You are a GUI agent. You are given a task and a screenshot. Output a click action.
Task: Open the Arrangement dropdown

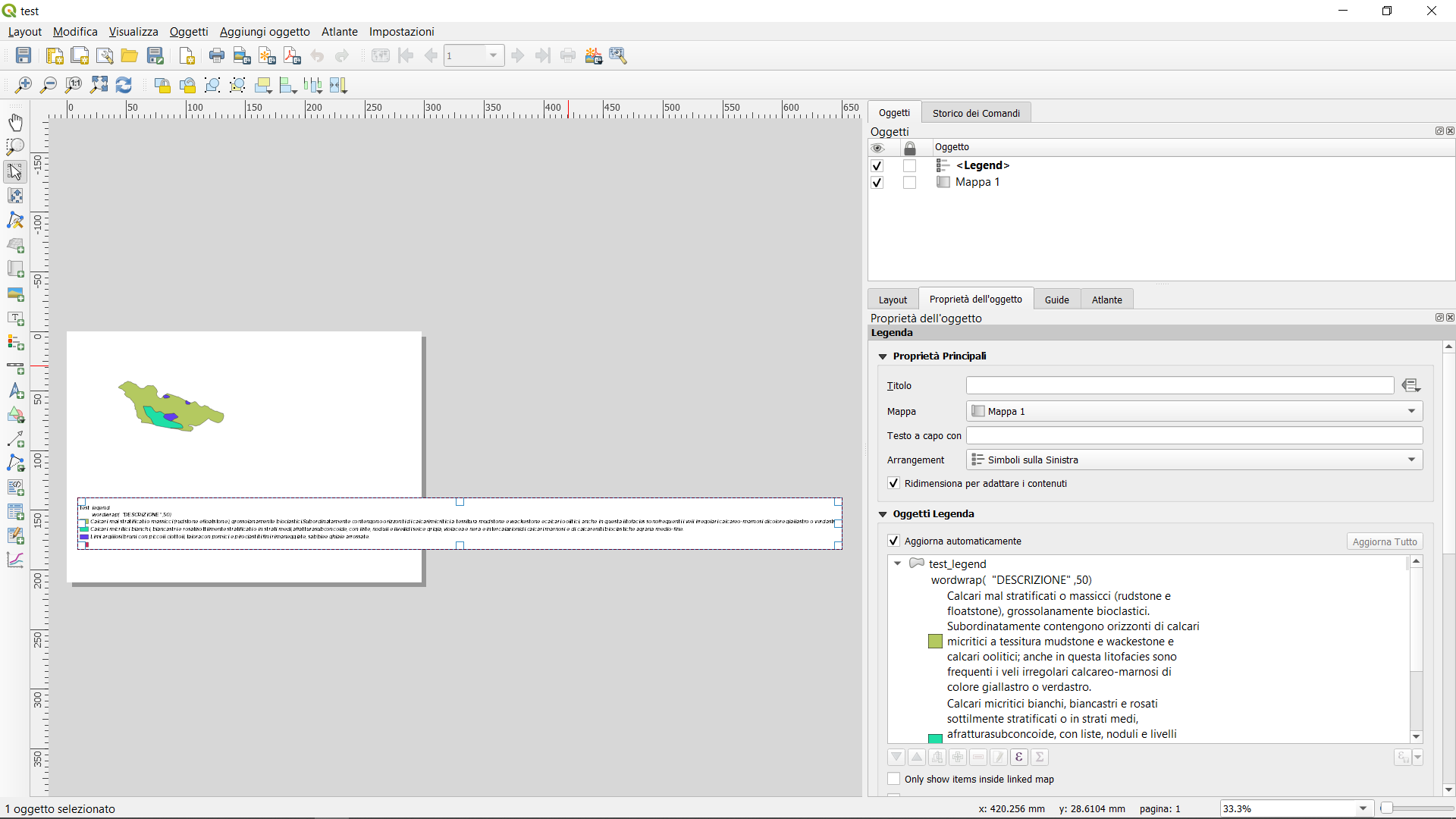1194,460
